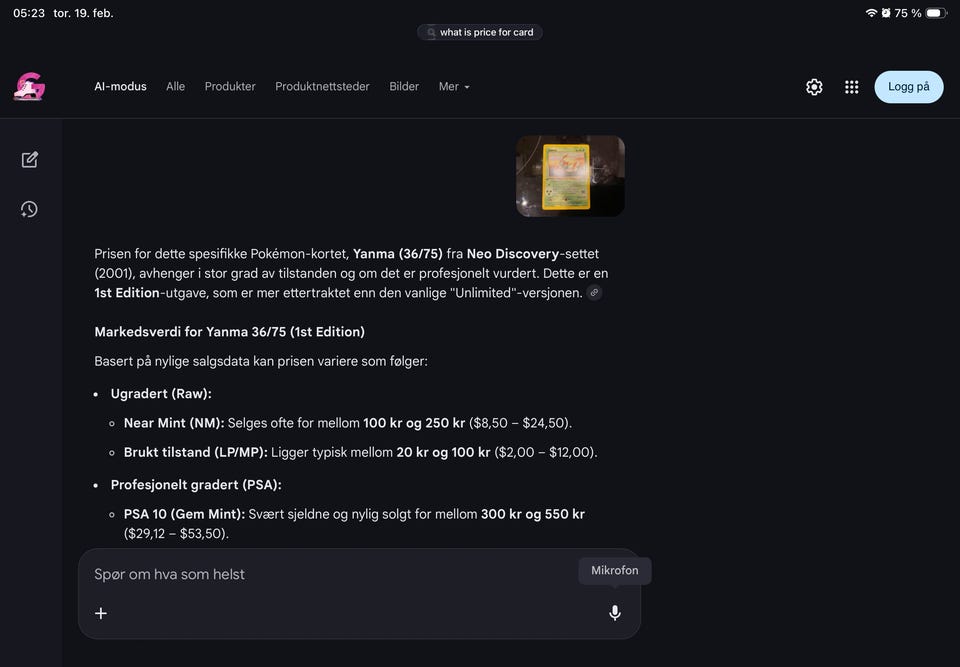
Task: Switch to the Bilder tab
Action: 404,86
